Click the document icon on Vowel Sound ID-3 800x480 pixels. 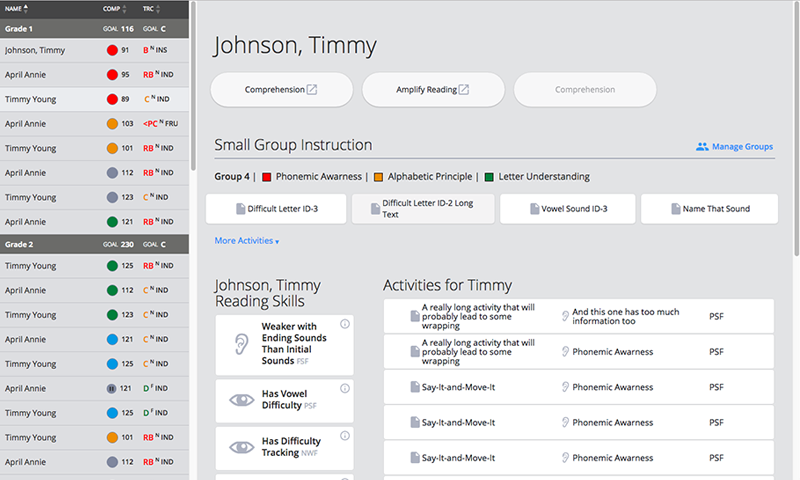534,209
